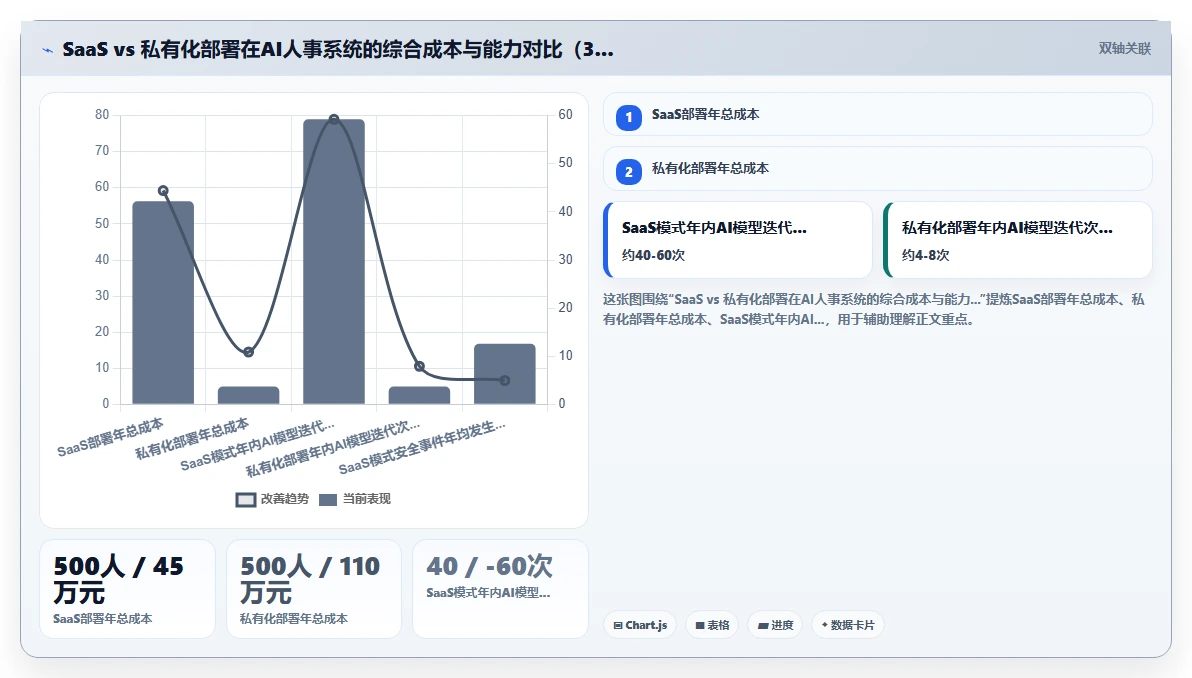Image resolution: width=1192 pixels, height=678 pixels.
Task: Click the line point above second bar
Action: coord(249,352)
